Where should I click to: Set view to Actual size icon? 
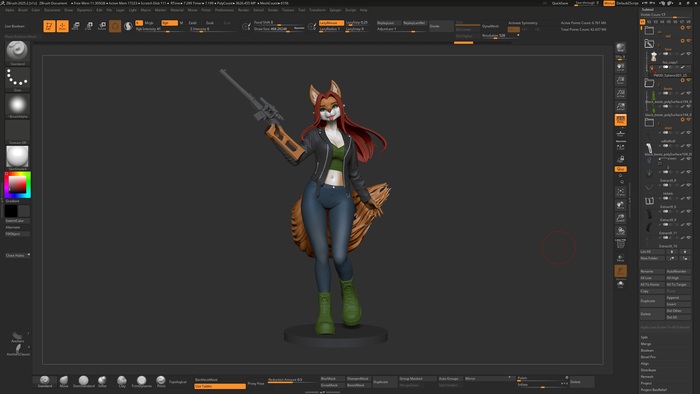point(621,93)
